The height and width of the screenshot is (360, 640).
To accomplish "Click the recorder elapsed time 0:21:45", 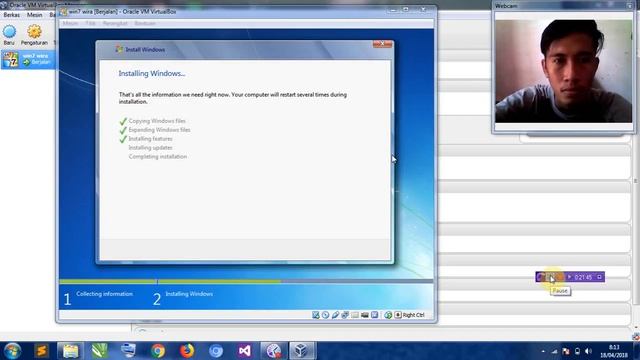I will 583,278.
